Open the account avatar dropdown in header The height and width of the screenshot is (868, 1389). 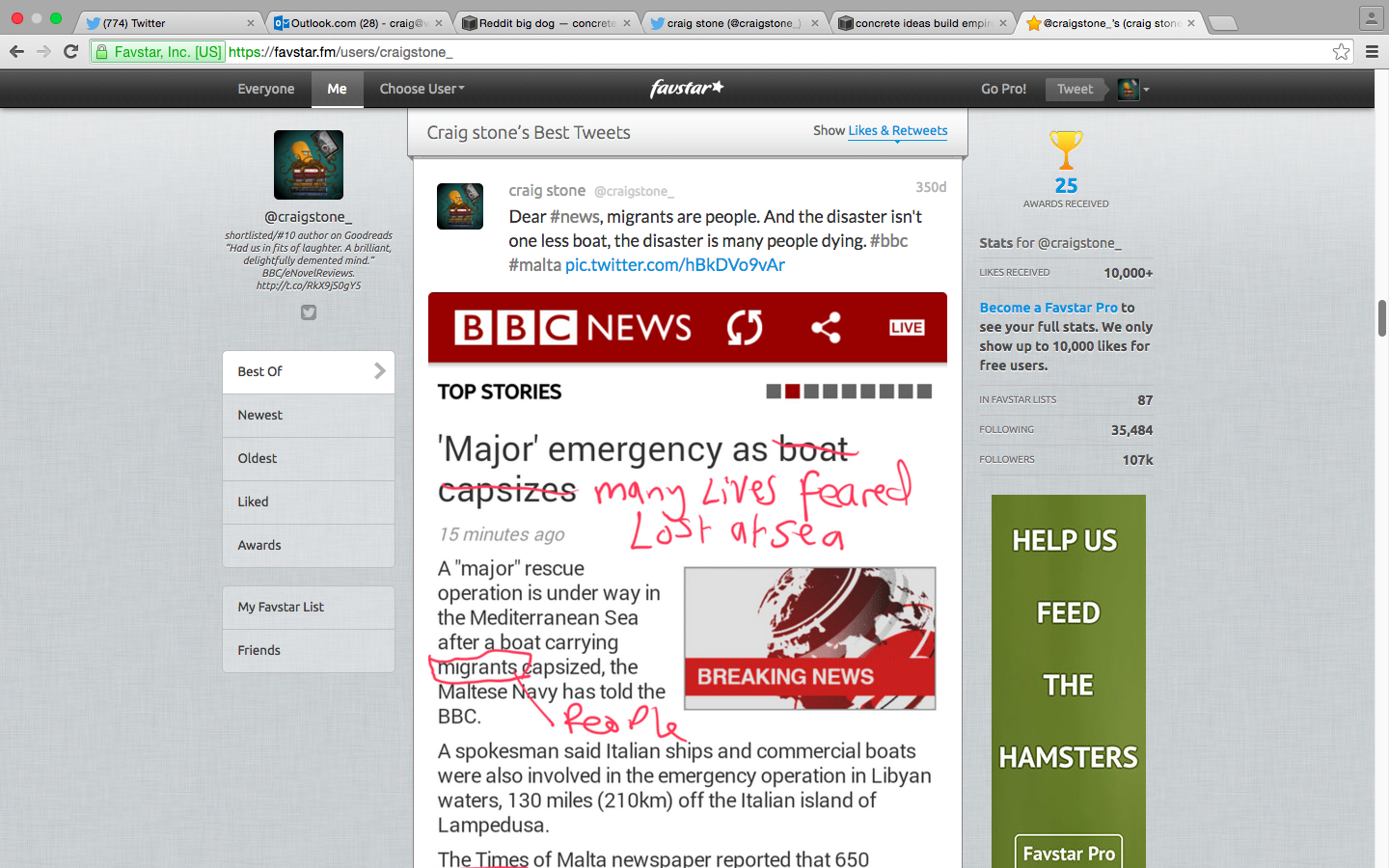click(1133, 89)
